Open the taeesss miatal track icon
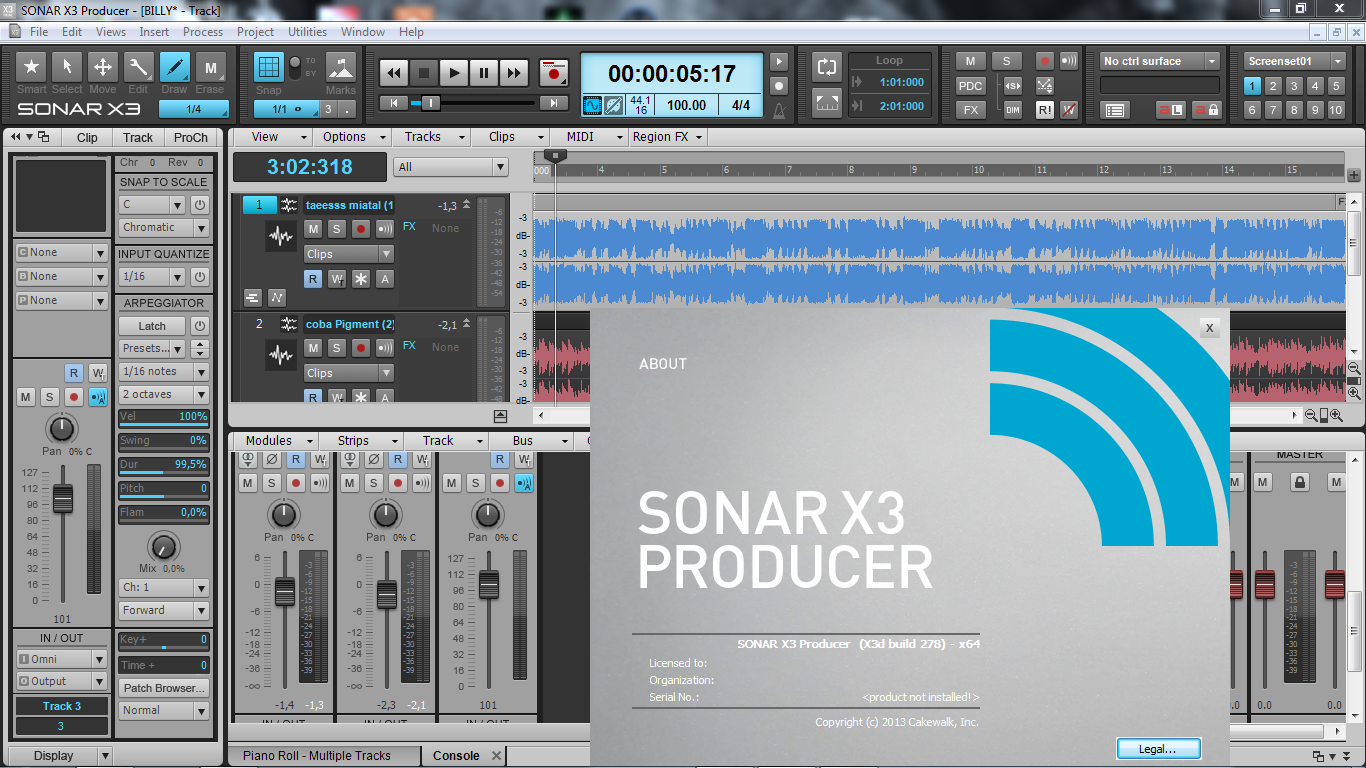 (281, 237)
